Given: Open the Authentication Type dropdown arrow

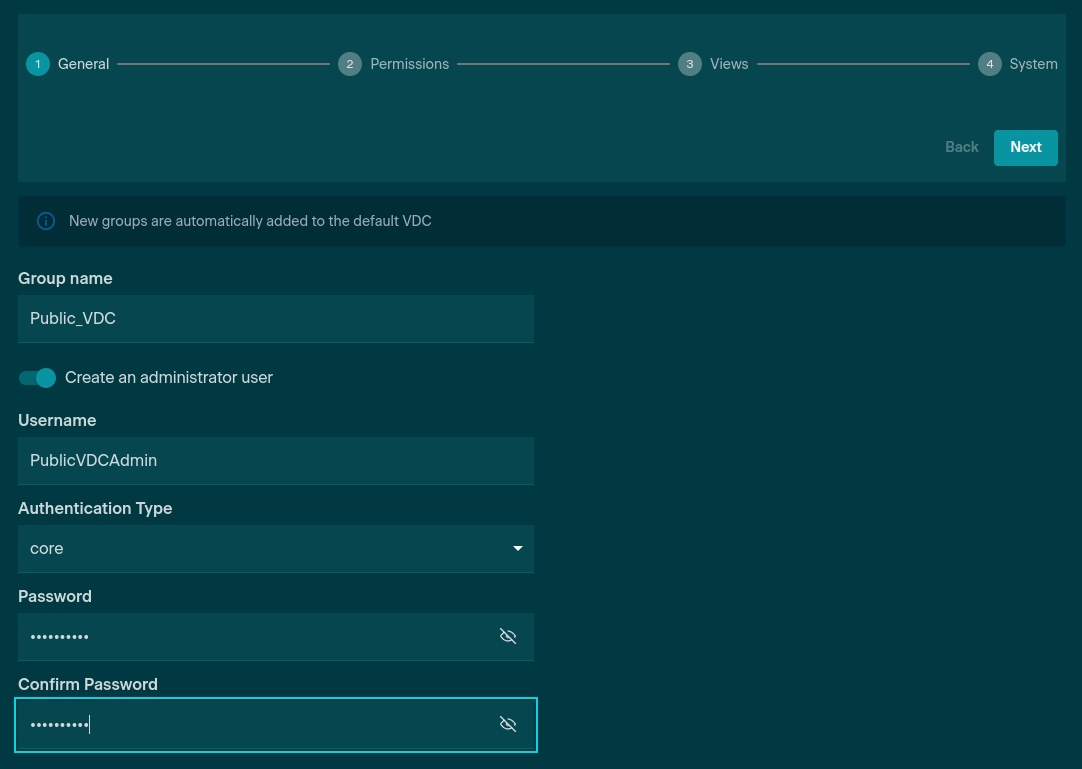Looking at the screenshot, I should (x=517, y=549).
